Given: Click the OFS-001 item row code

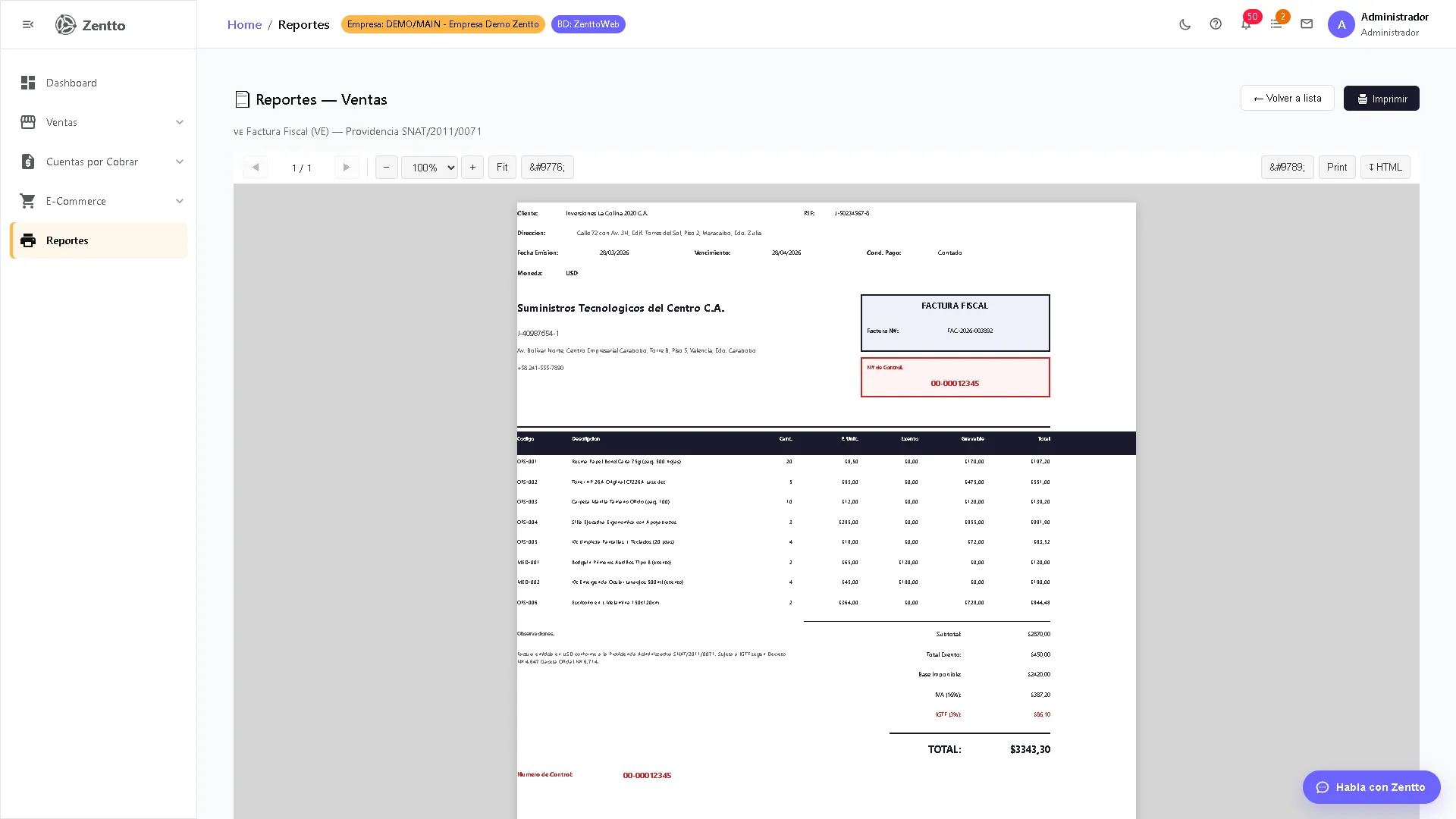Looking at the screenshot, I should (x=527, y=461).
